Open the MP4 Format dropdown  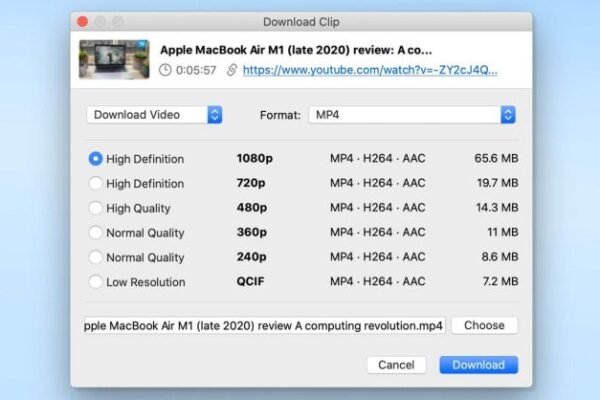coord(412,115)
